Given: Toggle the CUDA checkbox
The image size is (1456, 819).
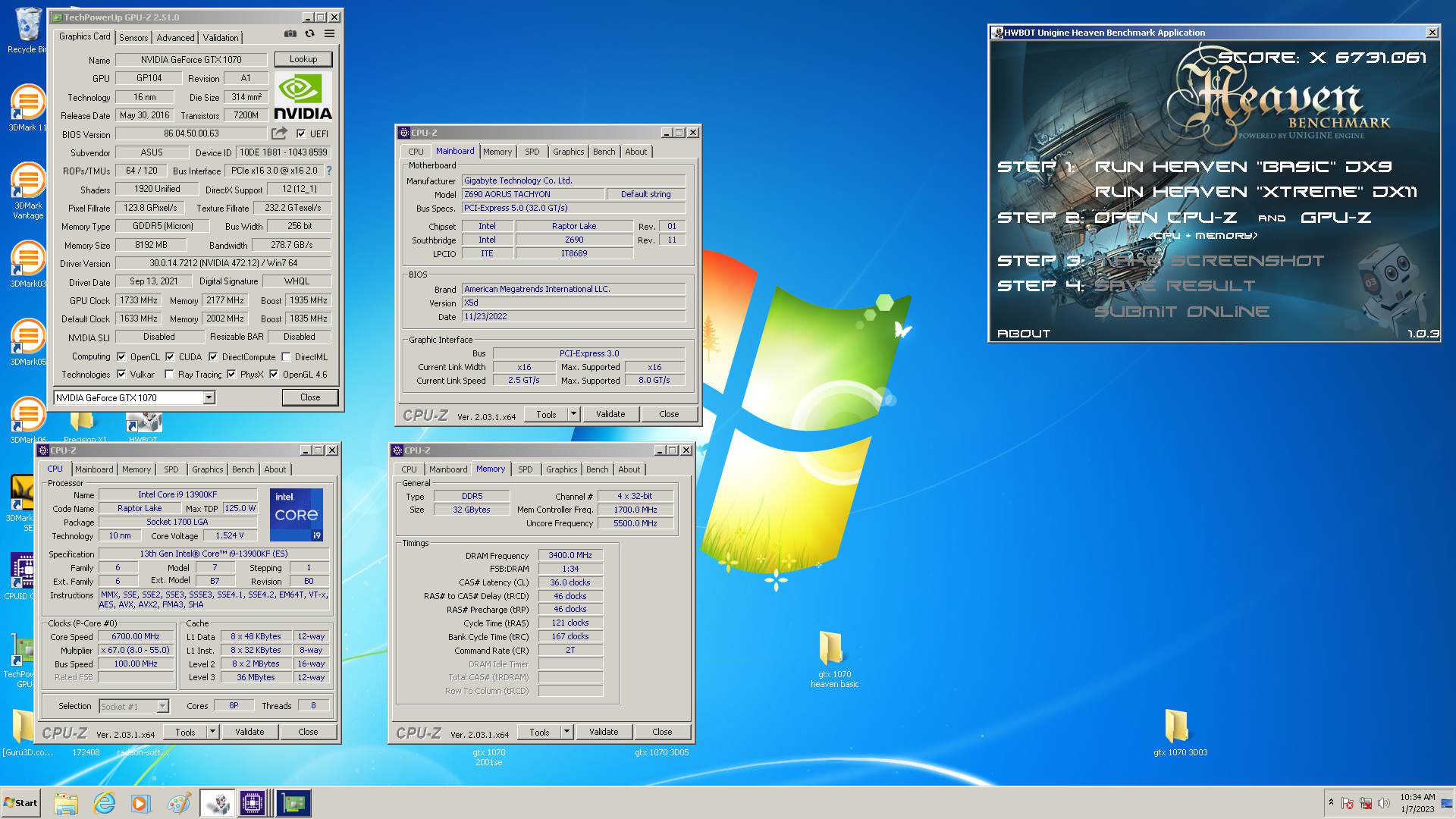Looking at the screenshot, I should click(170, 356).
